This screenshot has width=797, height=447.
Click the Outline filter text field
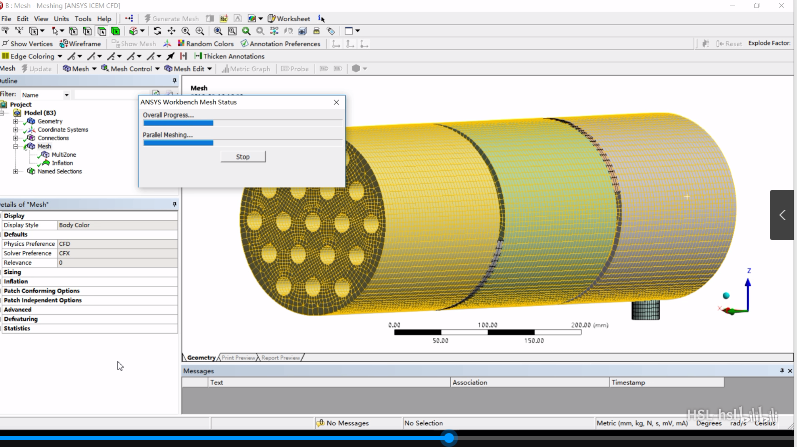110,95
